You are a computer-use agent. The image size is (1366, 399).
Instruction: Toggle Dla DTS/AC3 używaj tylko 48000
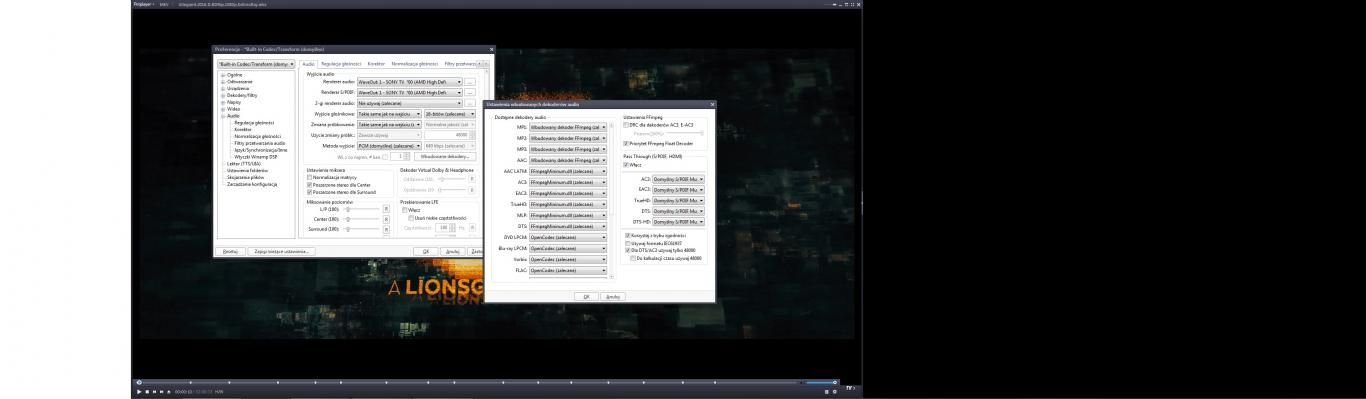point(627,249)
